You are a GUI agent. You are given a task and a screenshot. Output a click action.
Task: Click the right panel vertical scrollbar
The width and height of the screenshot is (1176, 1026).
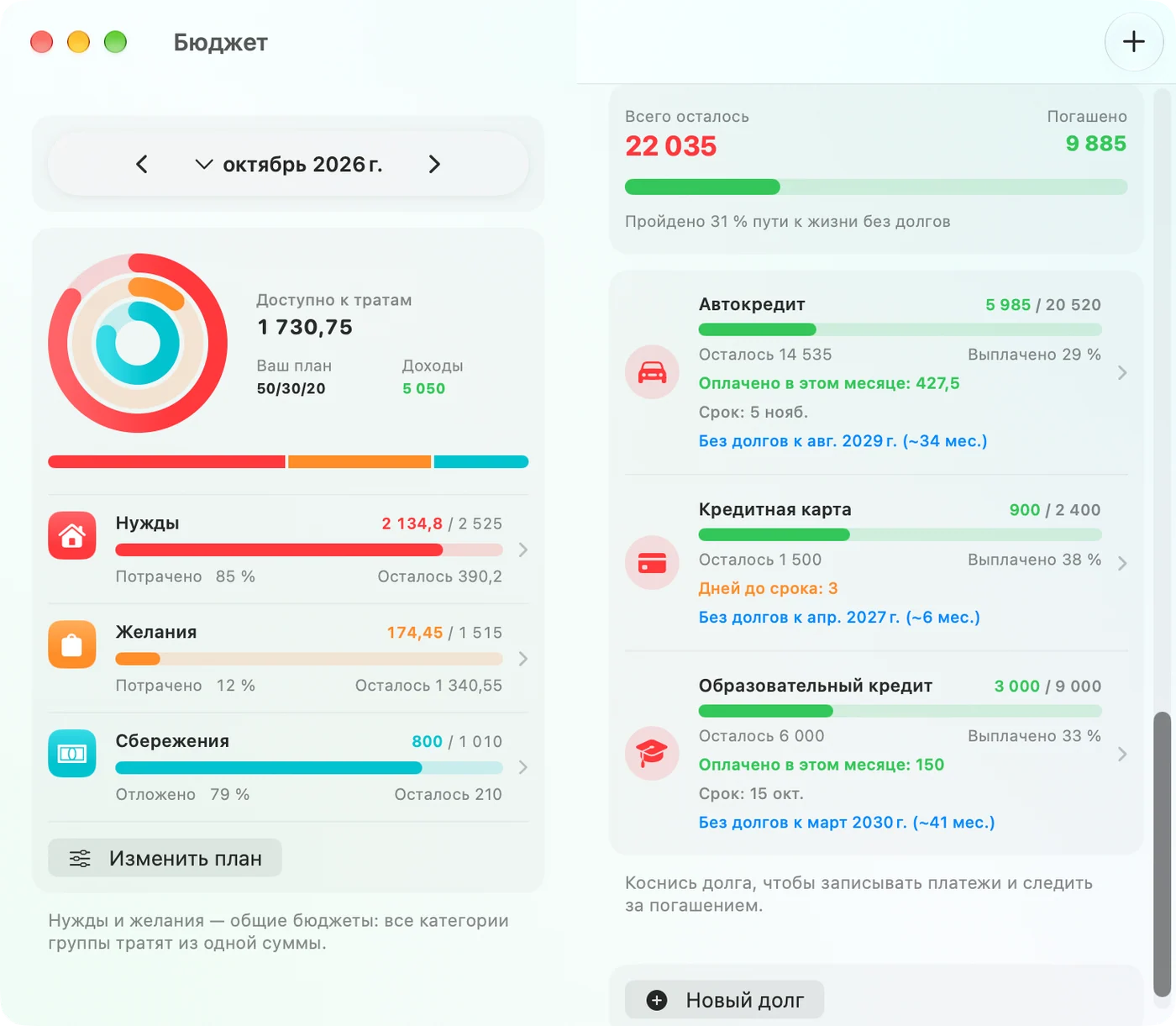(x=1163, y=854)
